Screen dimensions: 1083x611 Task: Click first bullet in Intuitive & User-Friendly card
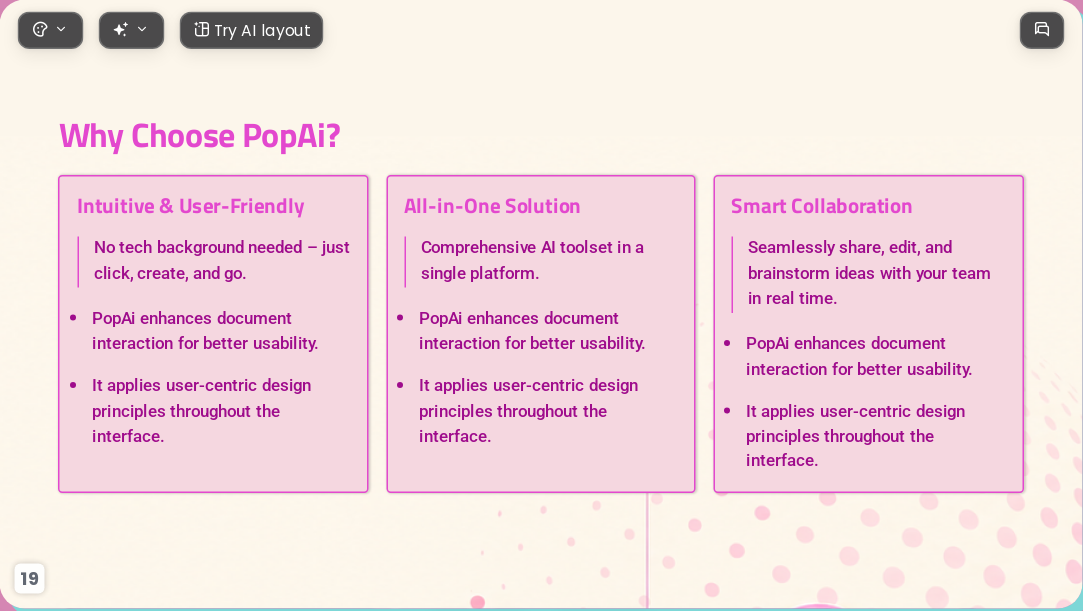click(x=204, y=331)
